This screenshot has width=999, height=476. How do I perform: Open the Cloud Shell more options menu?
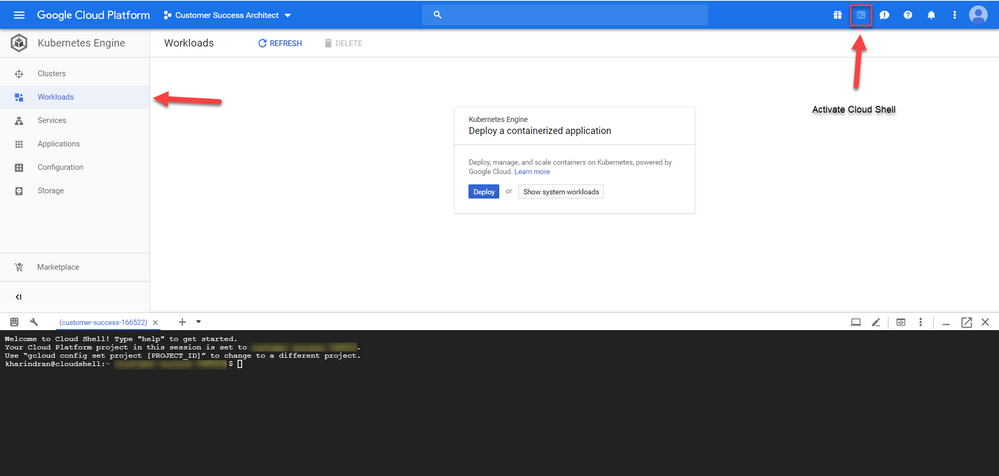coord(921,322)
